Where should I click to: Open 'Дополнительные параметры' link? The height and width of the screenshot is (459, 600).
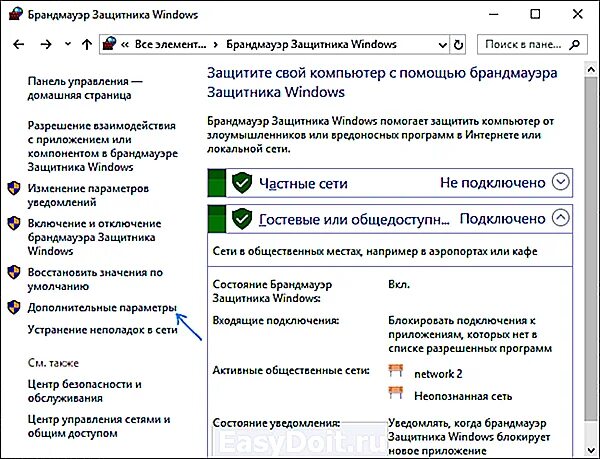pos(102,308)
